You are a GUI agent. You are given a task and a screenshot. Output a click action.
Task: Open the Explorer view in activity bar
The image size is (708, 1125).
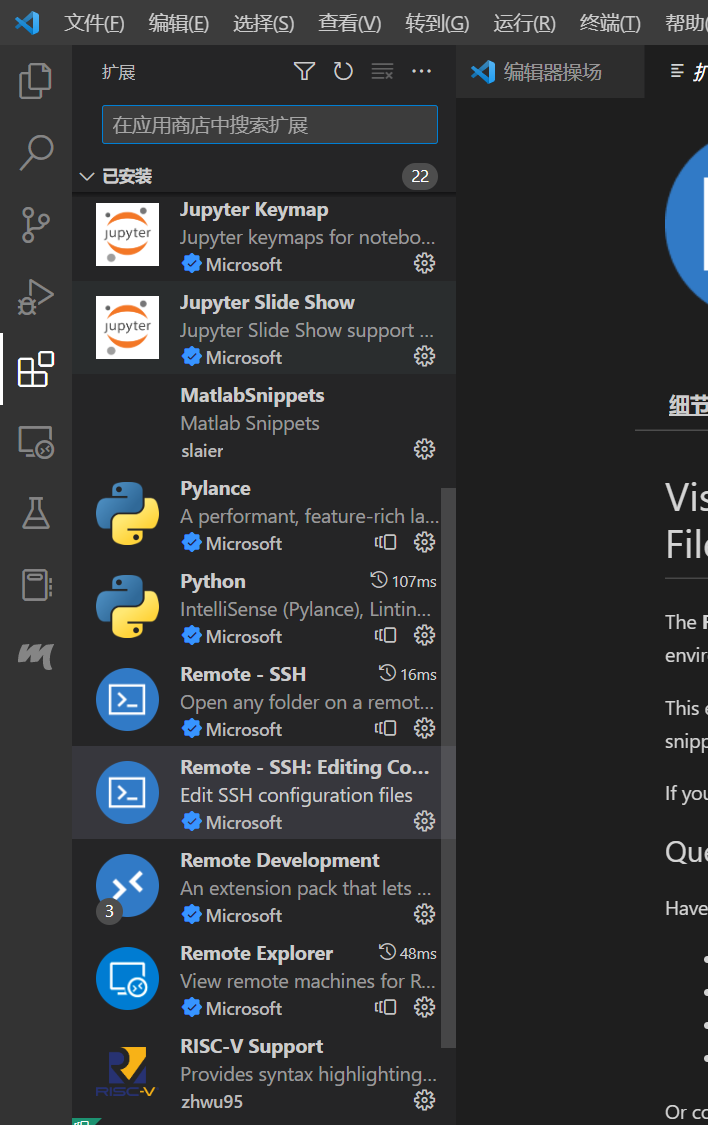click(35, 80)
